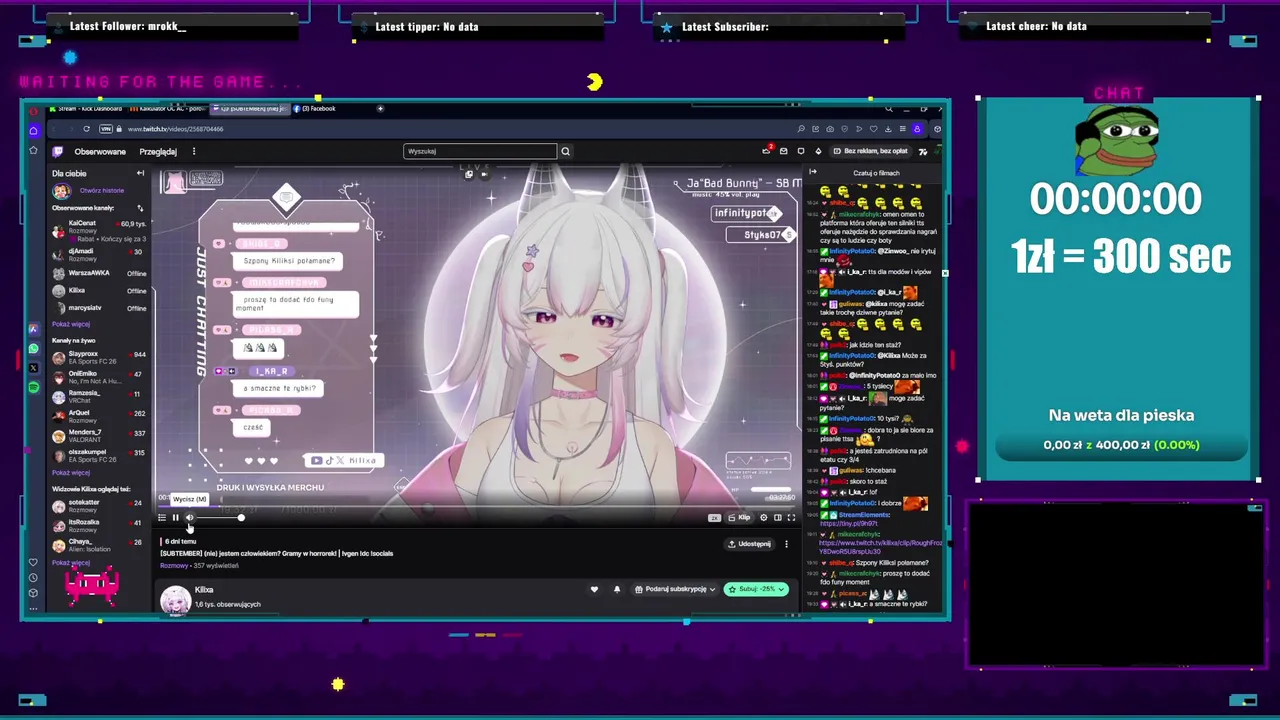
Task: Open WhatsApp in Opera sidebar
Action: pos(33,349)
